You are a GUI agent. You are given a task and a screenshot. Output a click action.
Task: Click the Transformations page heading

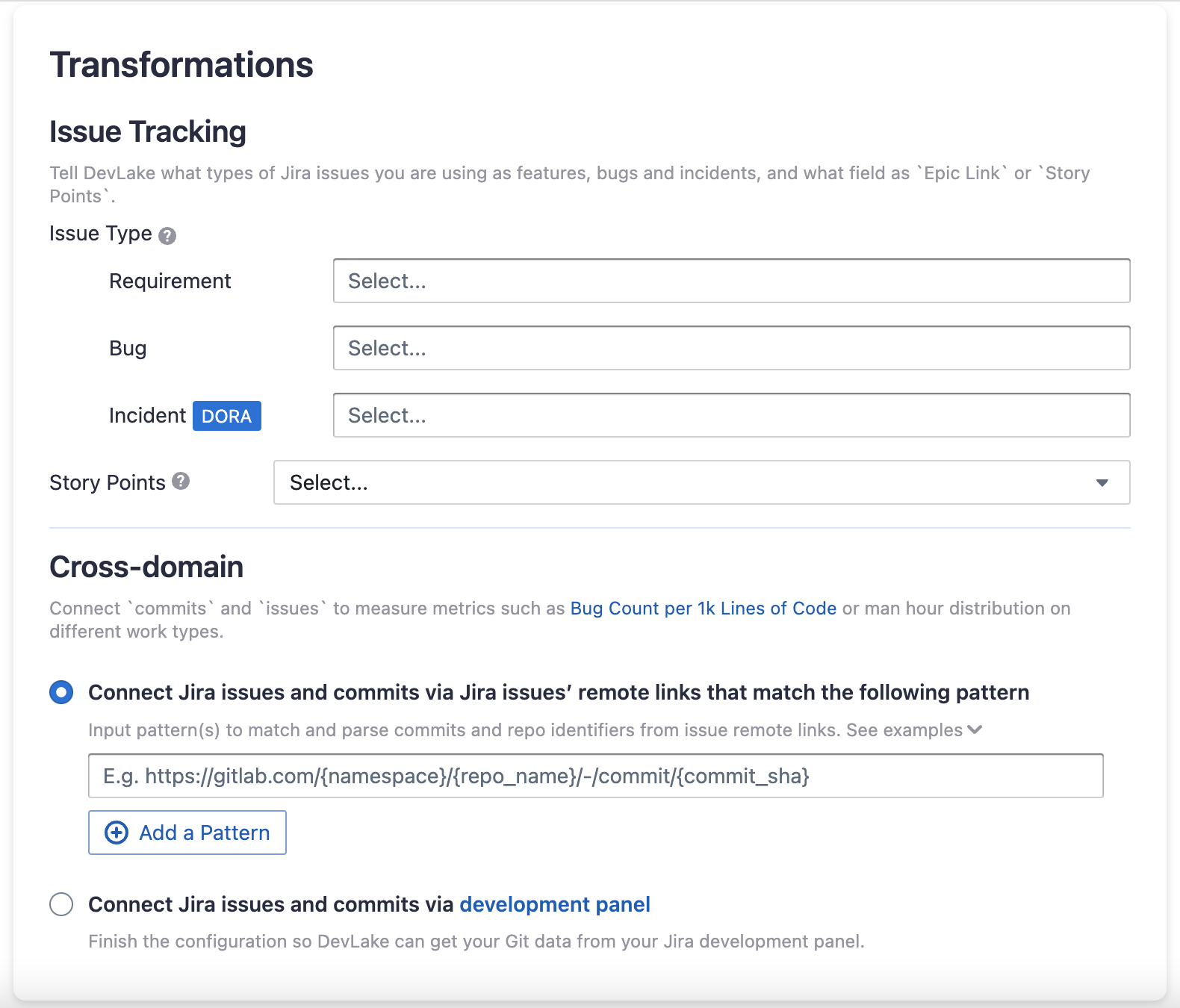[181, 65]
